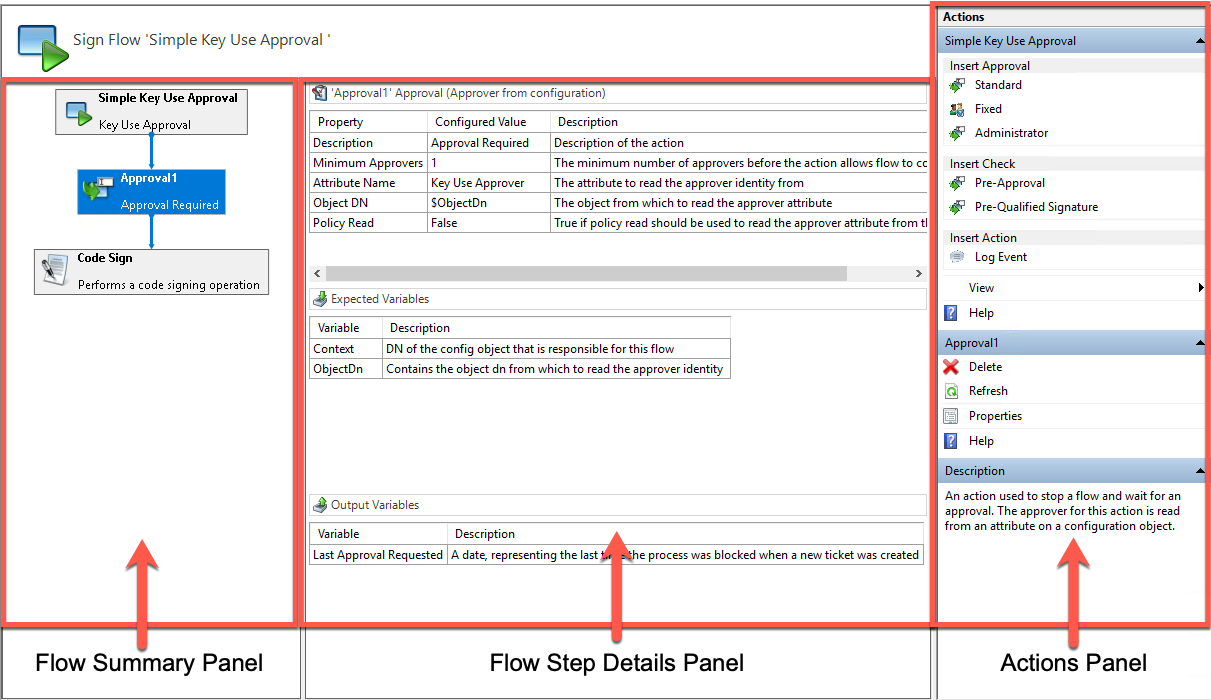1211x700 pixels.
Task: Select the Simple Key Use Approval node
Action: point(151,111)
